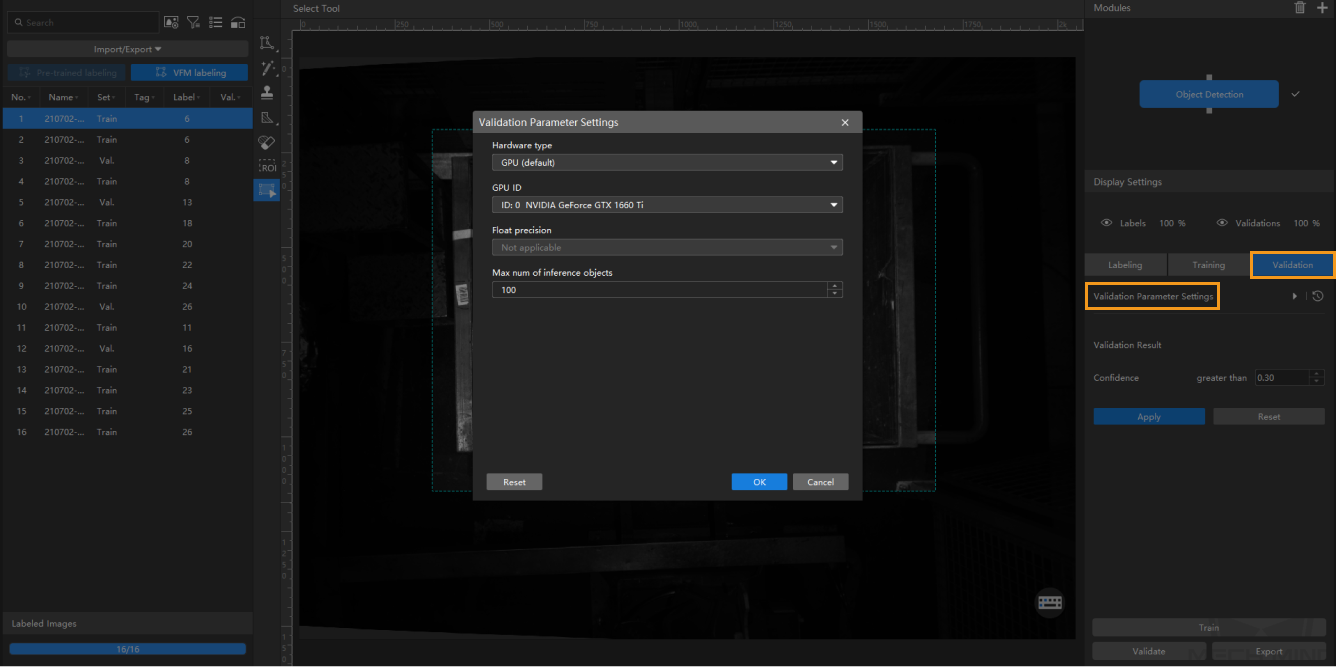This screenshot has width=1336, height=667.
Task: Open the GPU ID dropdown
Action: 667,205
